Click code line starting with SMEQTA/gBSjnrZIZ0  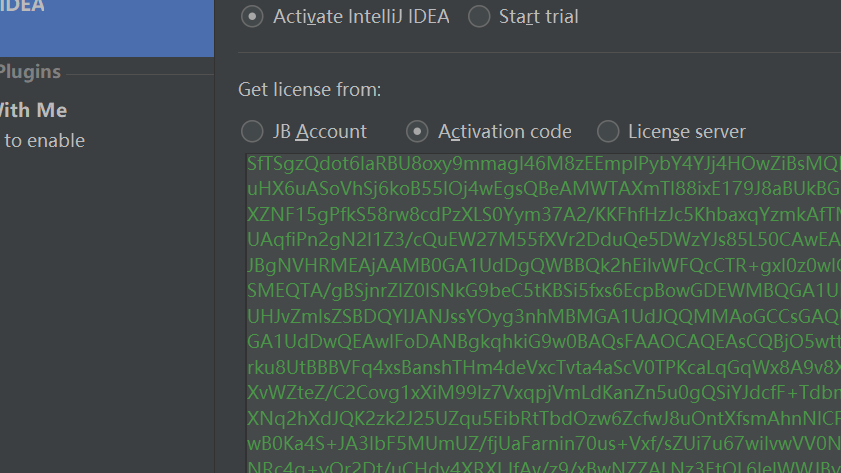tap(544, 291)
